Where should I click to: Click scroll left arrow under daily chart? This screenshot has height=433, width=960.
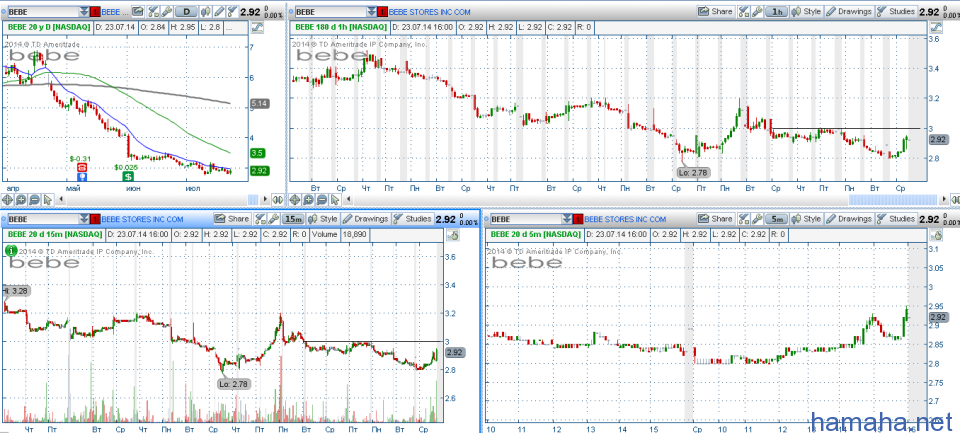tap(61, 199)
